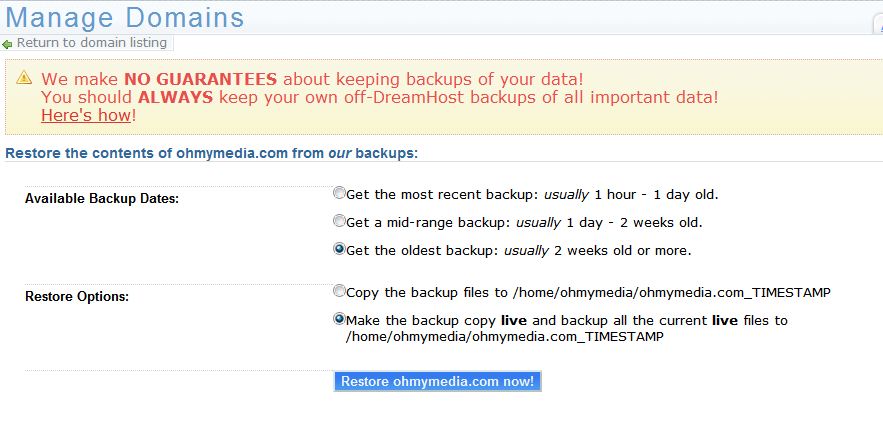Image resolution: width=883 pixels, height=423 pixels.
Task: Click the yellow warning triangle icon
Action: (x=24, y=77)
